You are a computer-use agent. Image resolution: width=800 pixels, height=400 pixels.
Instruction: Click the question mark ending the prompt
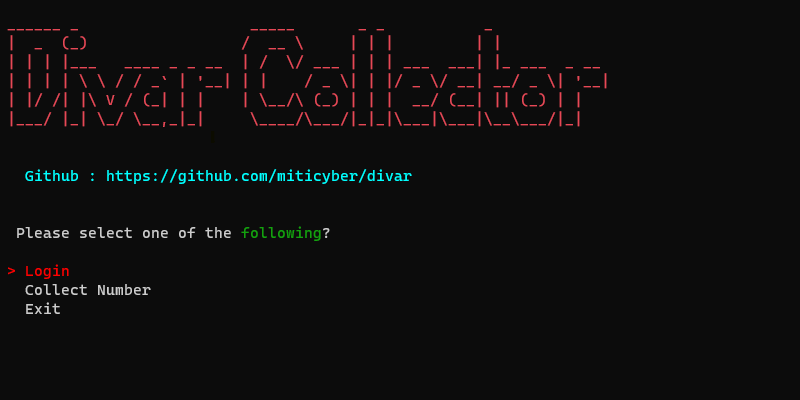click(327, 233)
